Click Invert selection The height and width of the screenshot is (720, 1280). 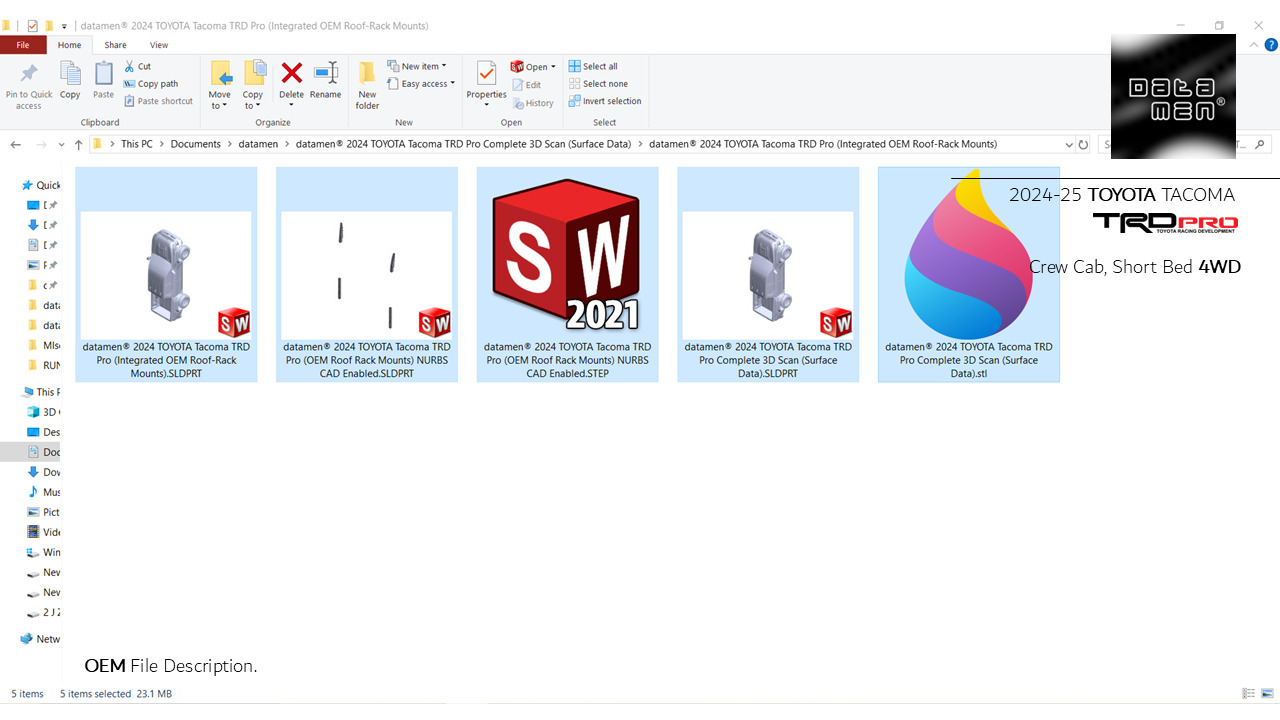click(x=605, y=101)
